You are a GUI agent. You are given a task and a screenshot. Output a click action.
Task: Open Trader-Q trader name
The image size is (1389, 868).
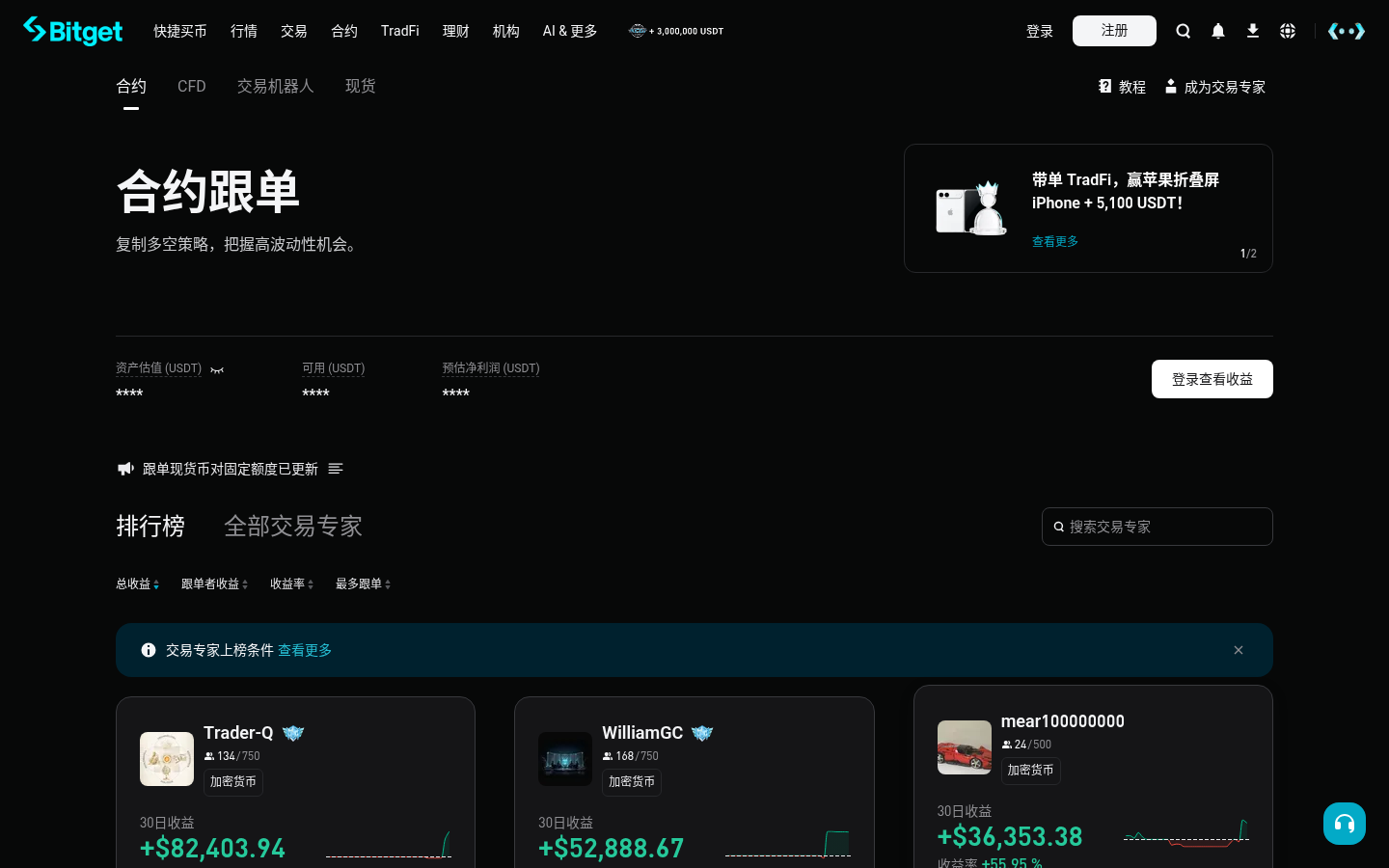tap(238, 733)
